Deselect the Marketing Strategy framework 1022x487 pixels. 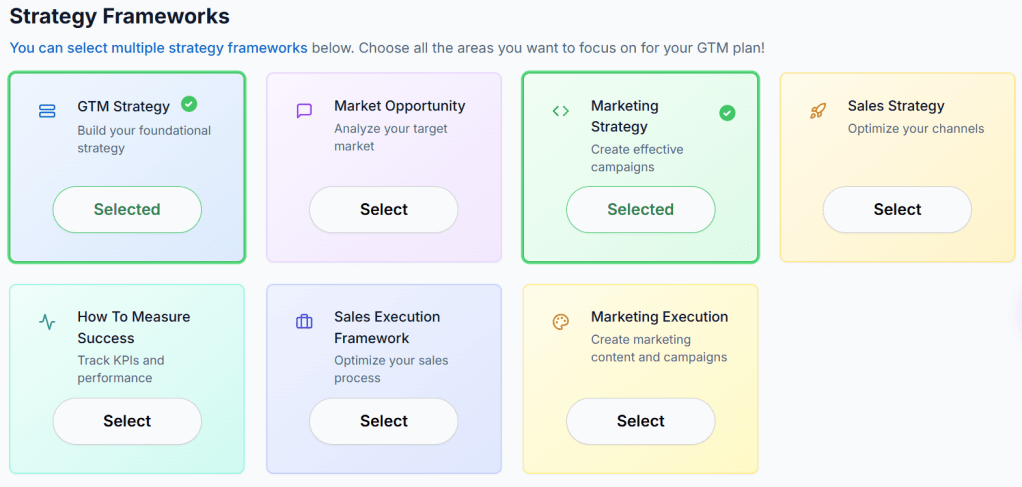pos(641,210)
